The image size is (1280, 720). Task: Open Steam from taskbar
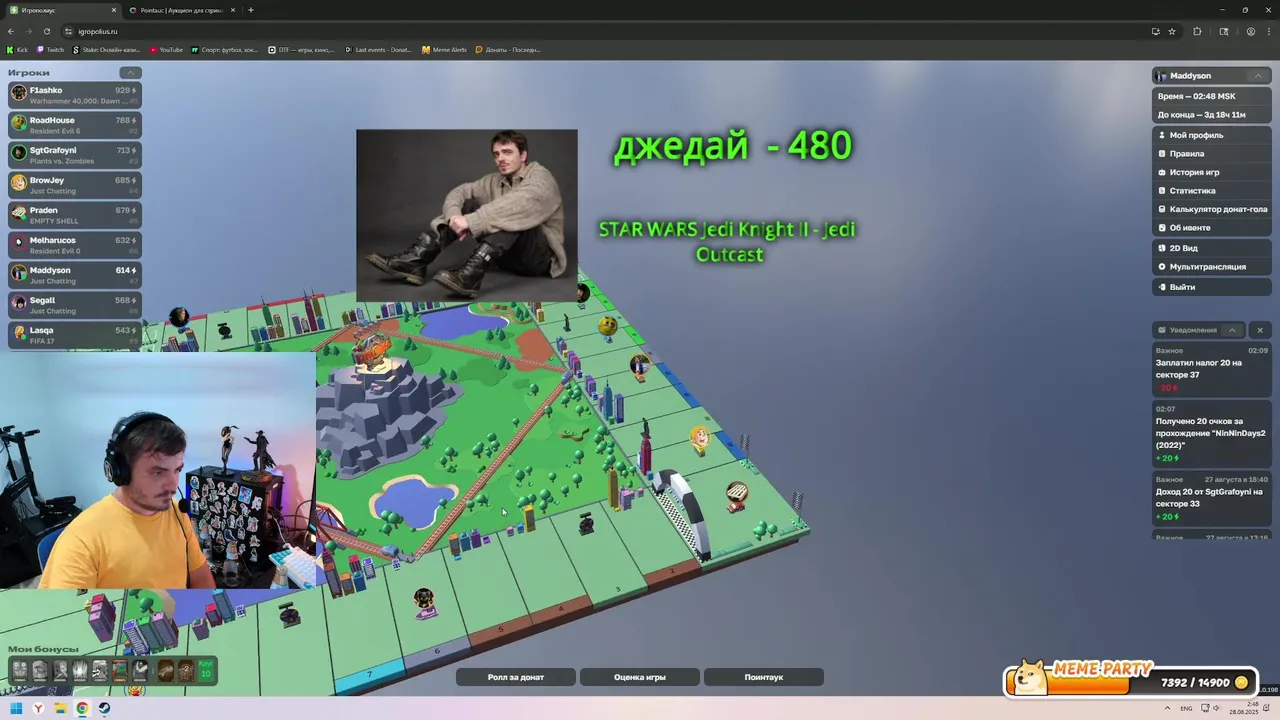click(104, 708)
